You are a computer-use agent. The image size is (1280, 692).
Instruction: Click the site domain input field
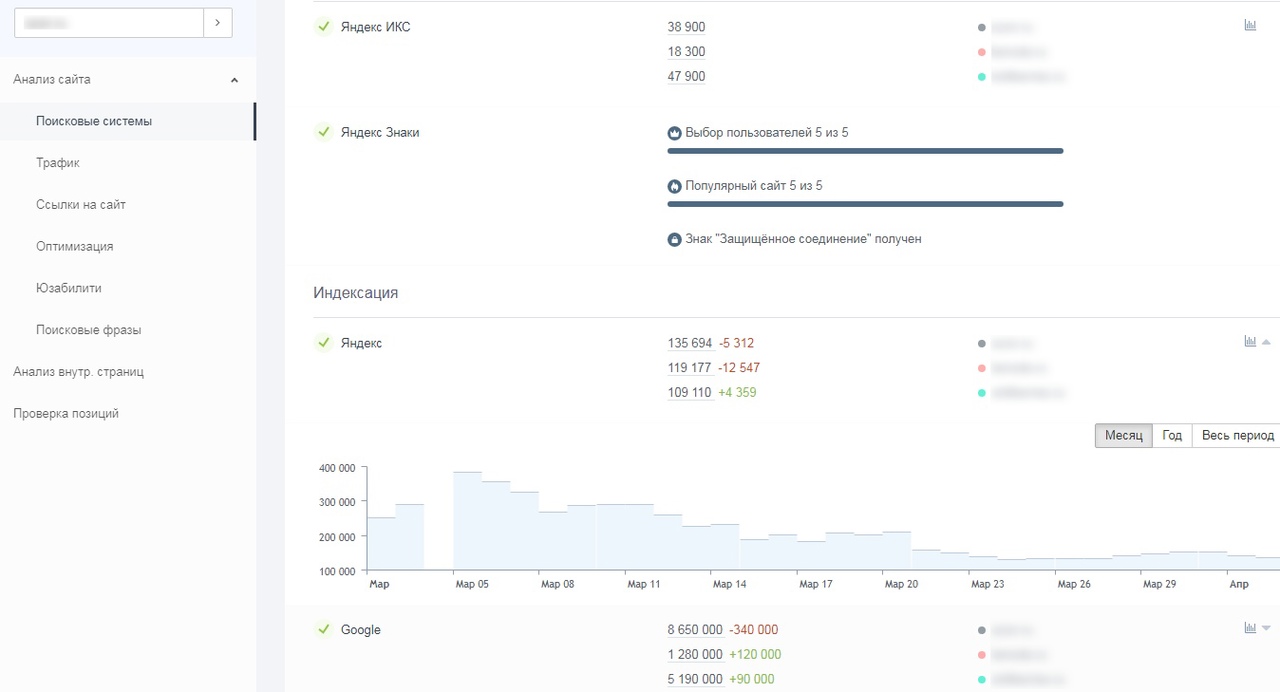[108, 23]
